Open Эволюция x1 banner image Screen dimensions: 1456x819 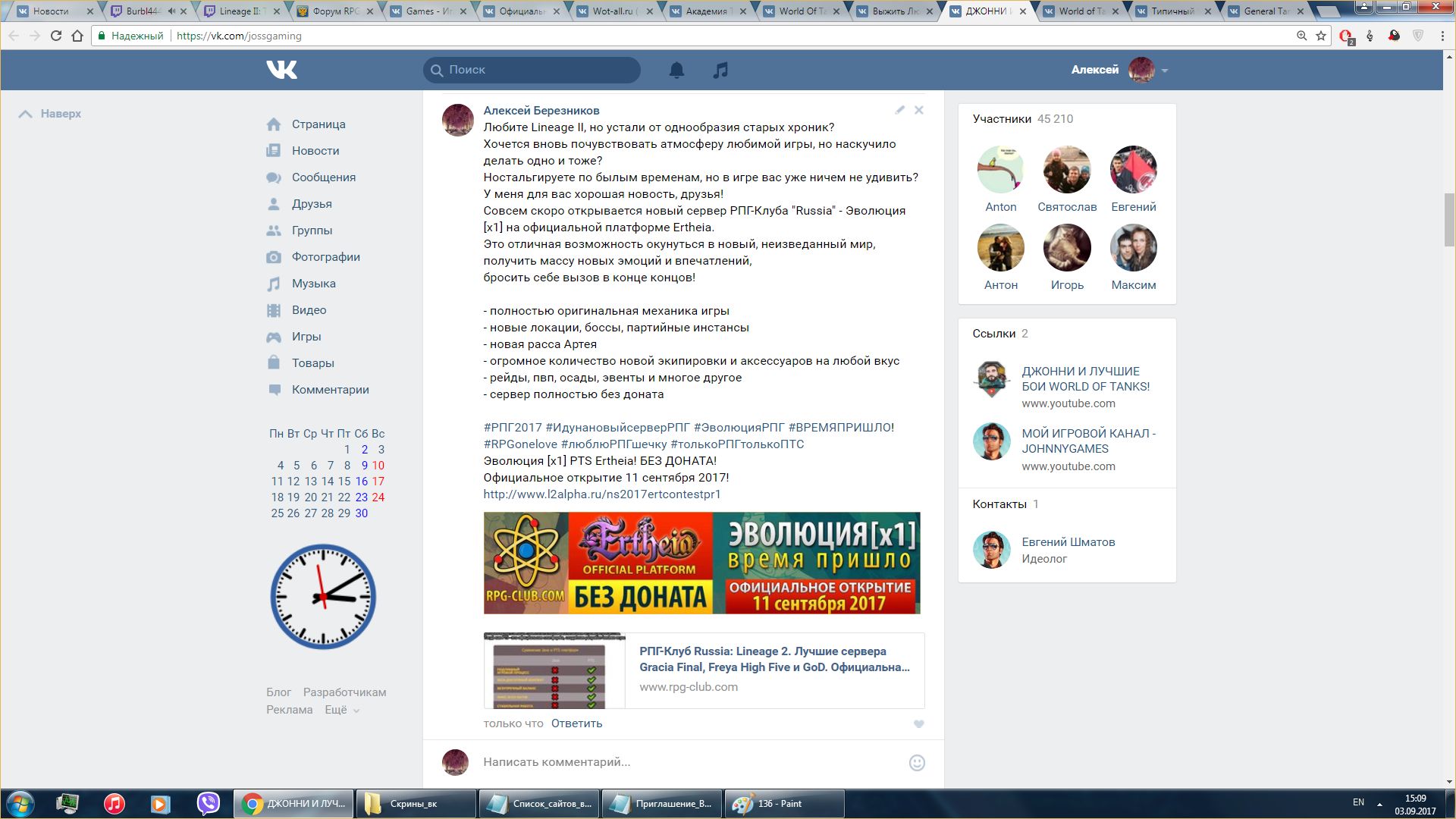coord(701,563)
